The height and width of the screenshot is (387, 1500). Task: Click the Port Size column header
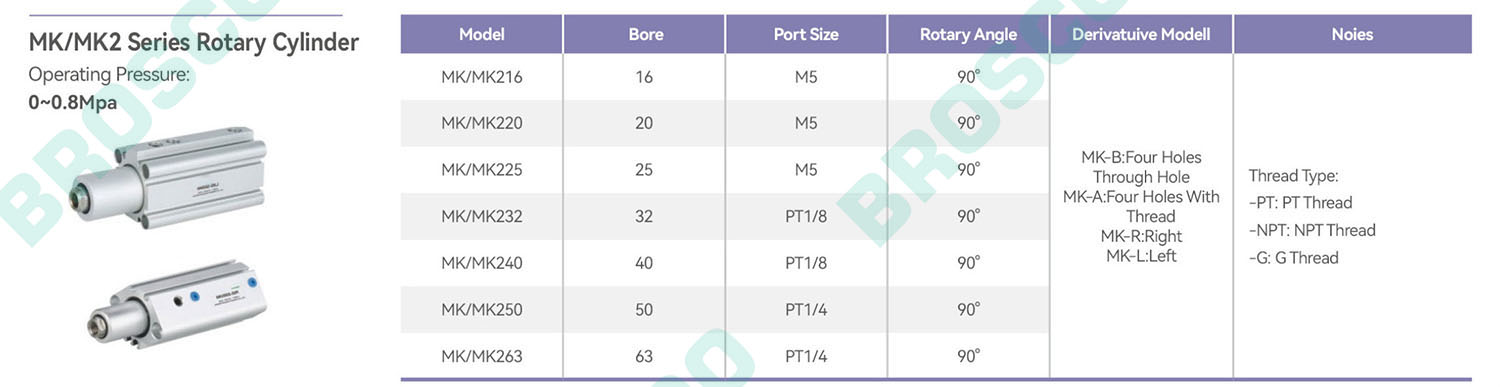click(x=806, y=34)
